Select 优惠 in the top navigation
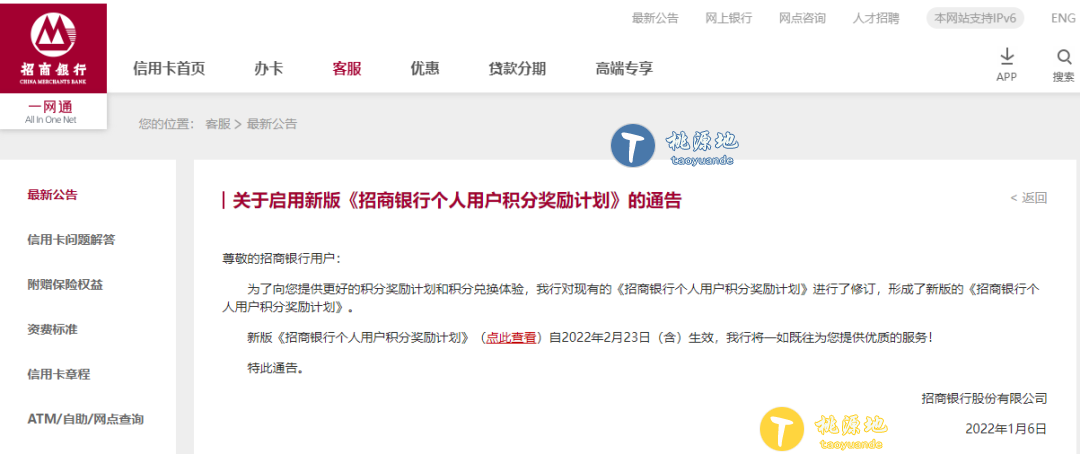The width and height of the screenshot is (1080, 454). [x=425, y=68]
